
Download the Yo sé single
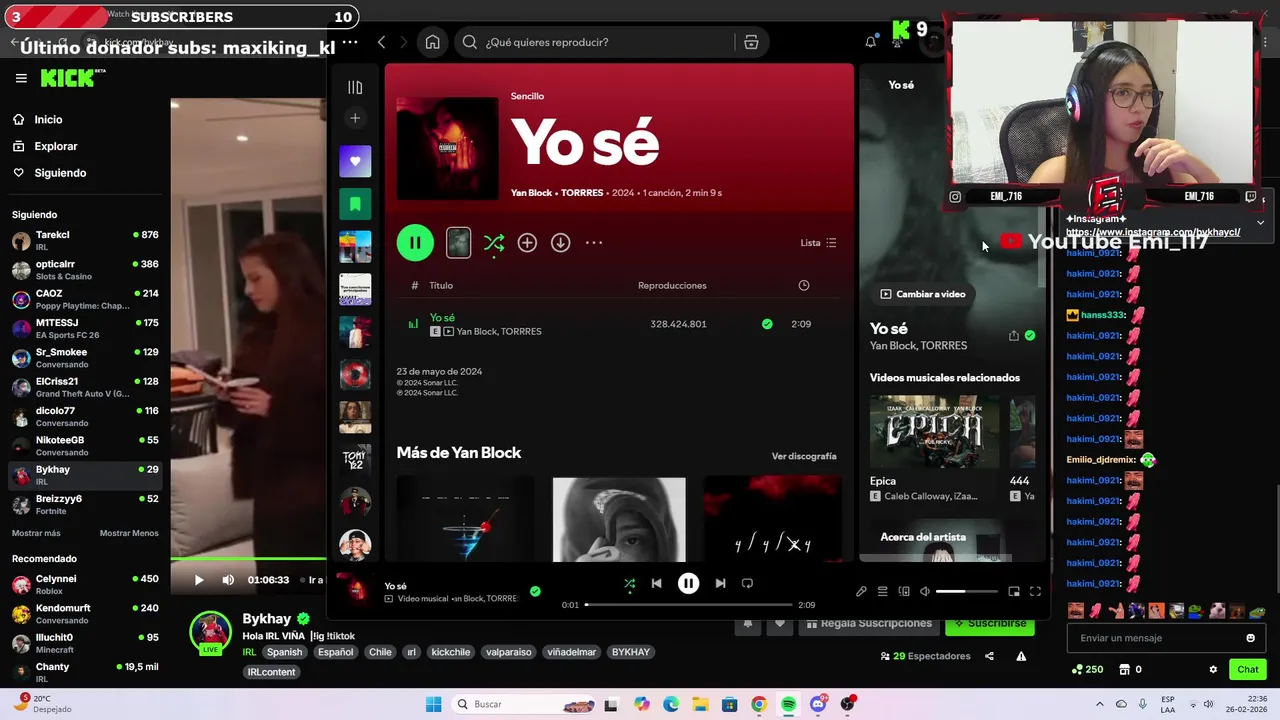(x=560, y=242)
